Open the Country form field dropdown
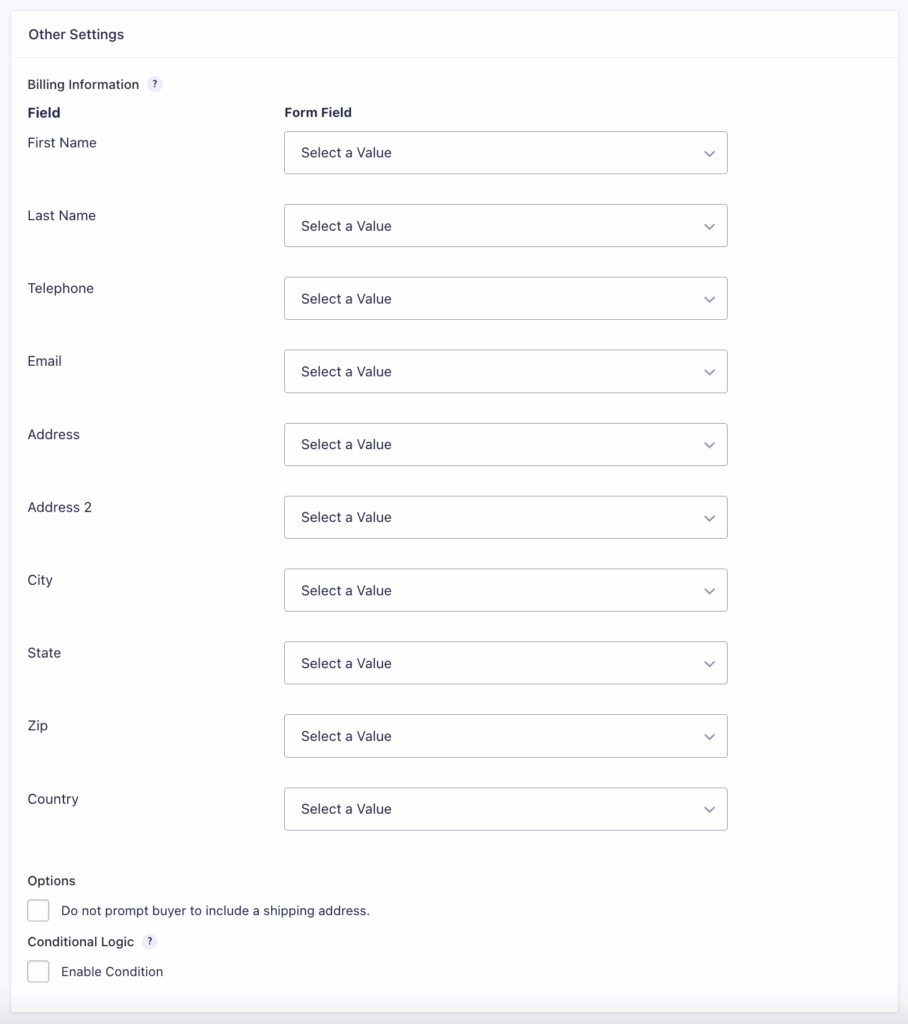This screenshot has width=908, height=1024. click(505, 809)
